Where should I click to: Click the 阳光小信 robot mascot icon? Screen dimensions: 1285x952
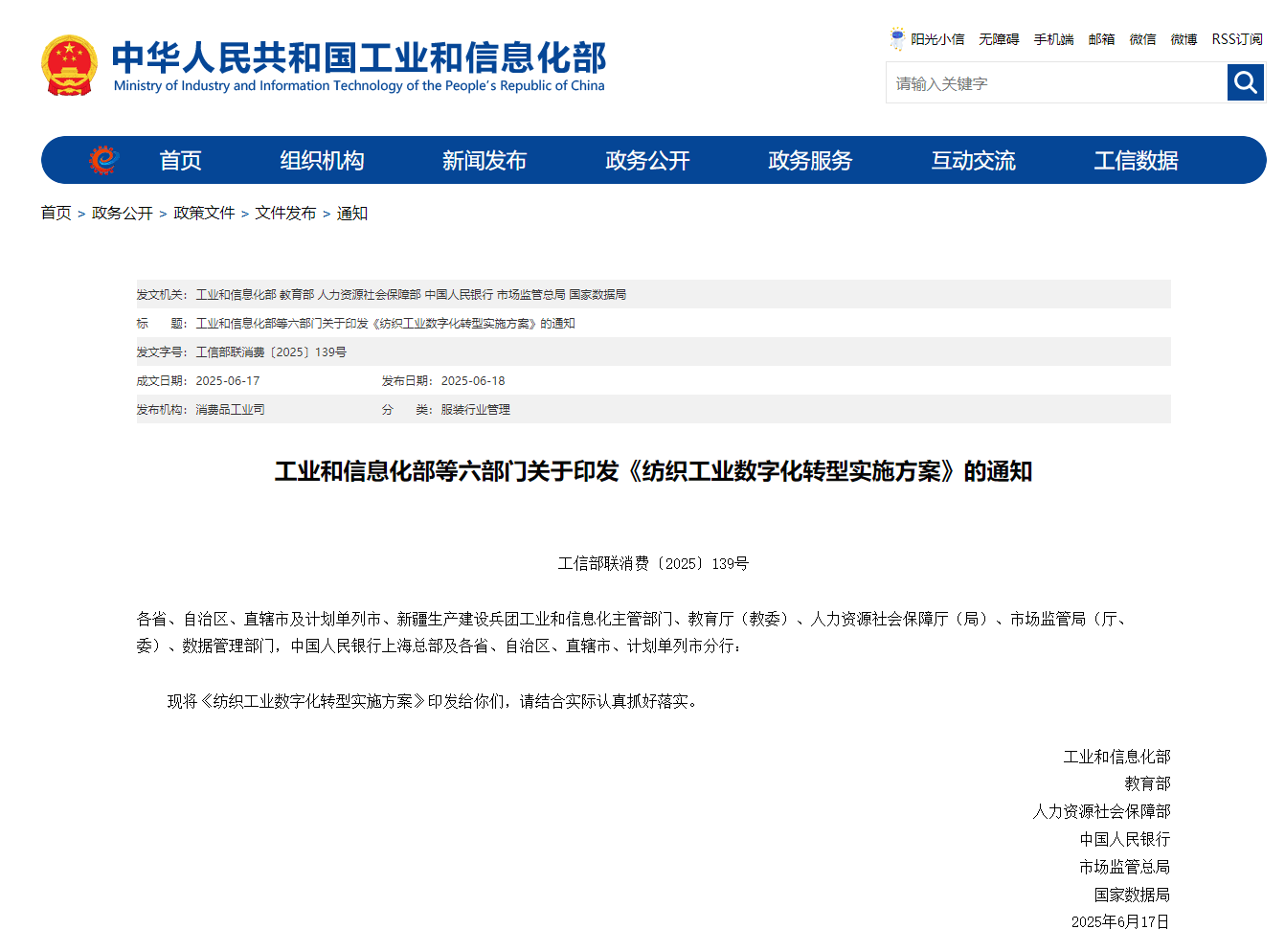[897, 39]
